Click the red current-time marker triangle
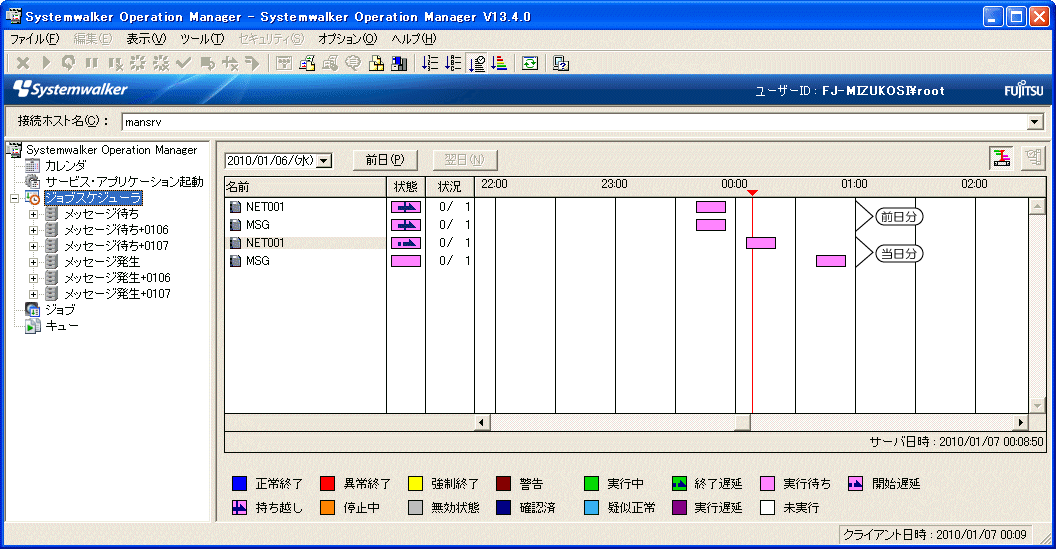This screenshot has width=1056, height=549. tap(752, 193)
